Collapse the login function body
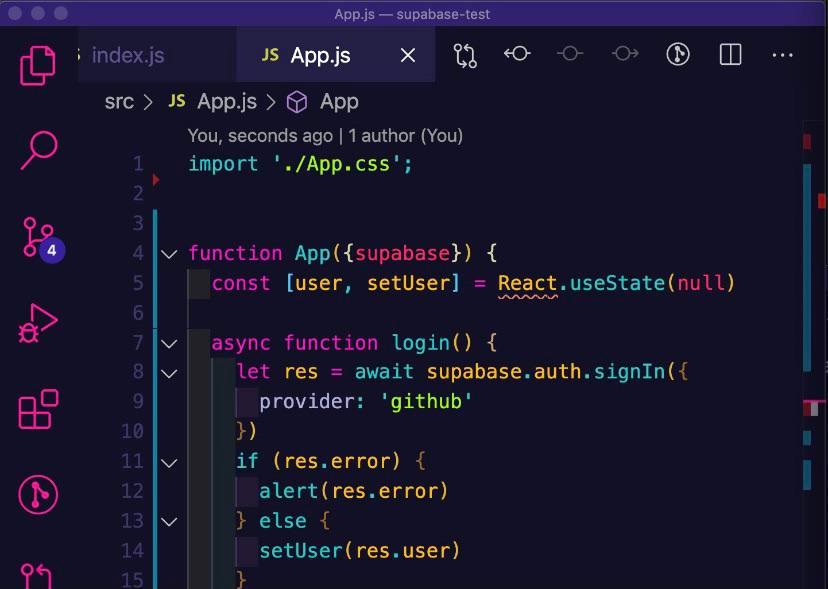 pos(168,342)
